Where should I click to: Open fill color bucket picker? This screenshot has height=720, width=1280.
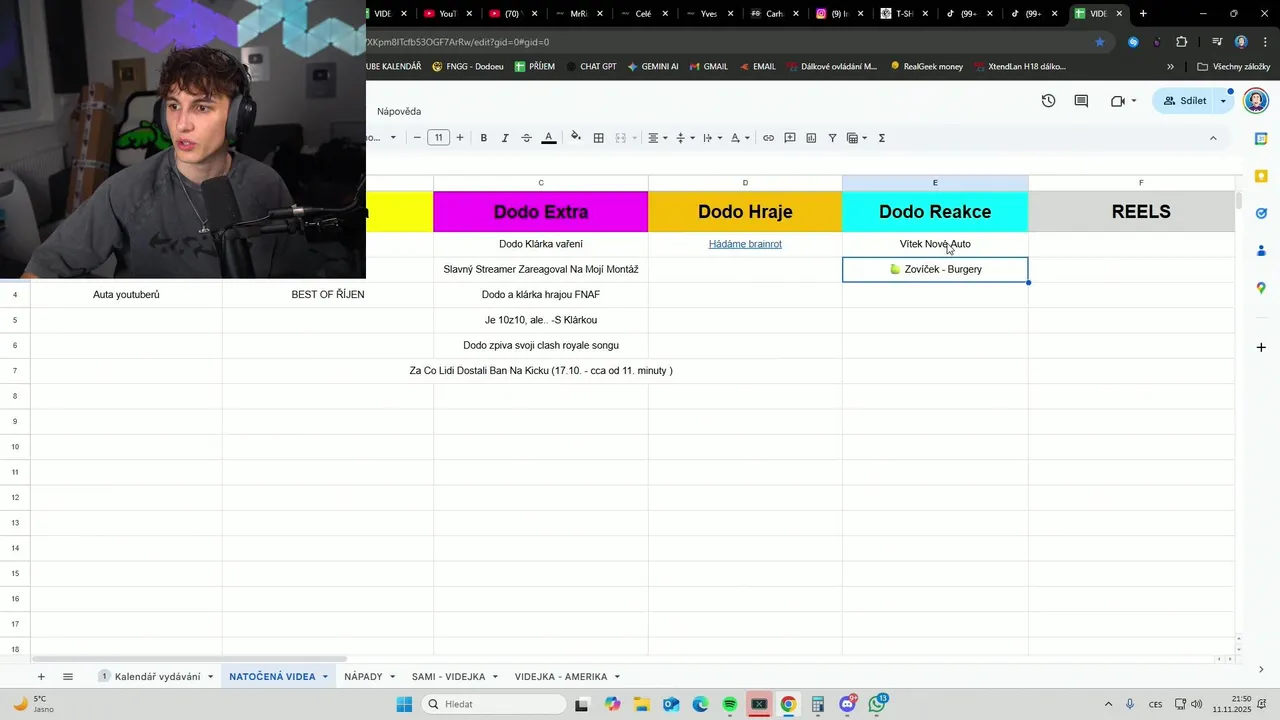tap(576, 138)
